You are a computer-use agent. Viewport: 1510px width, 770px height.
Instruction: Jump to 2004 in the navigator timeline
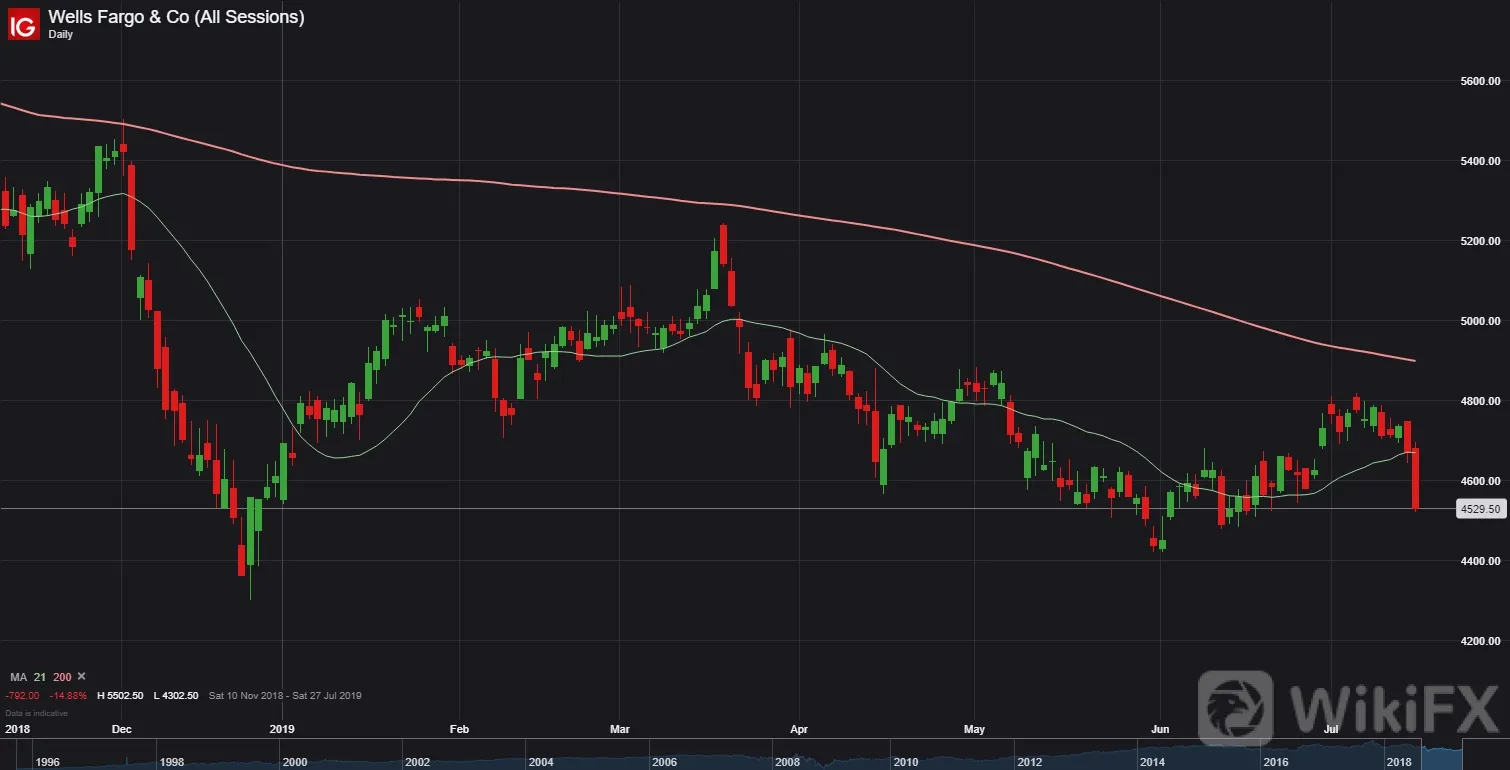click(x=541, y=762)
